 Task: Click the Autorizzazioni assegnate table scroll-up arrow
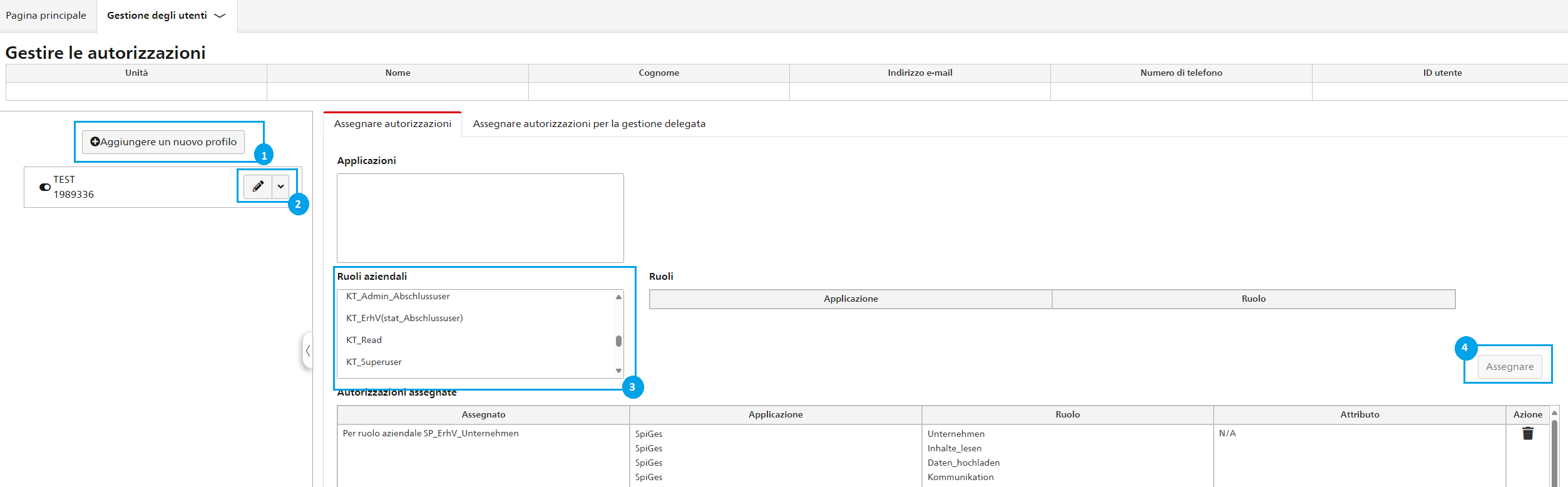1554,413
